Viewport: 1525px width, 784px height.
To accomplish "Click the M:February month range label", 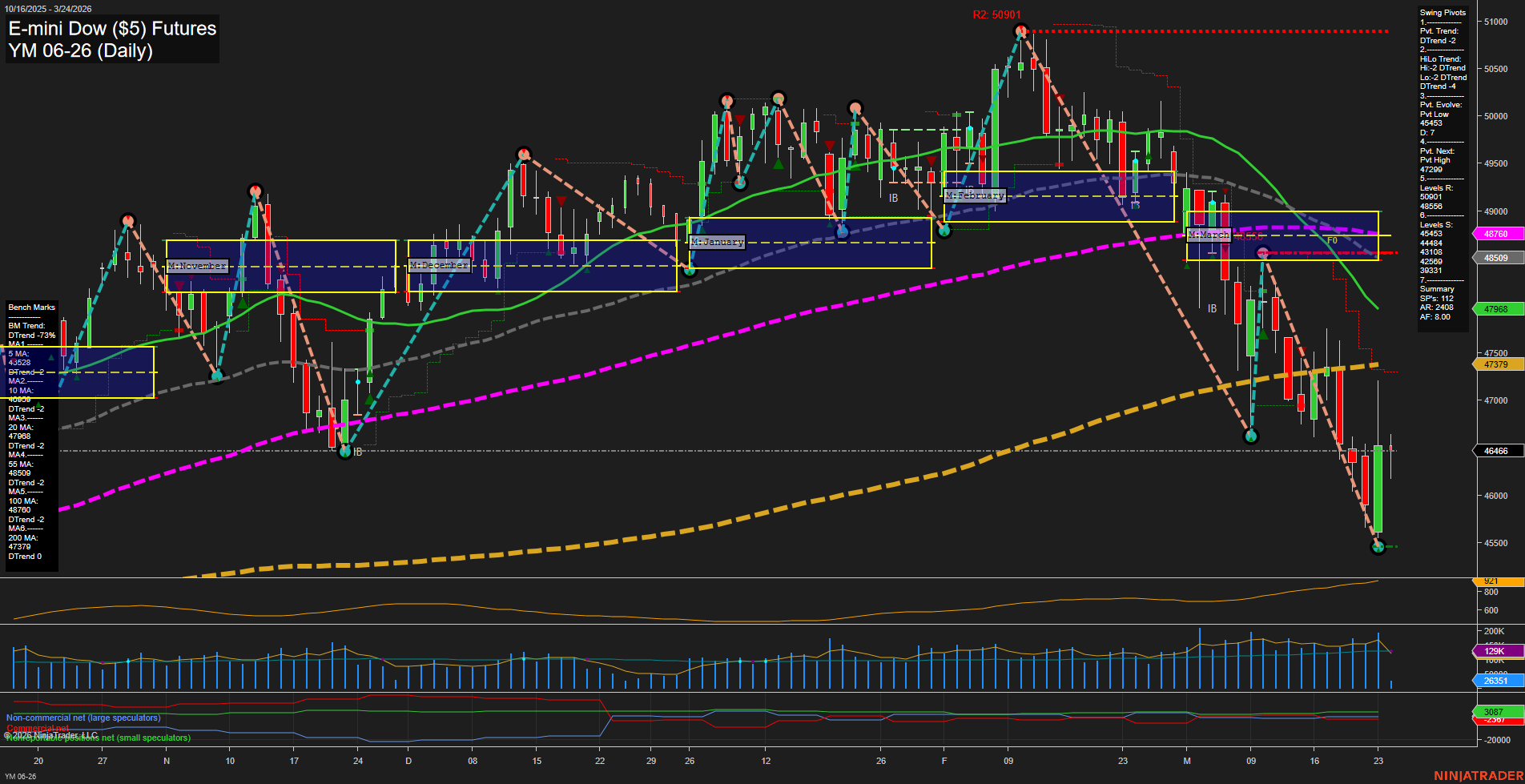I will pyautogui.click(x=976, y=195).
